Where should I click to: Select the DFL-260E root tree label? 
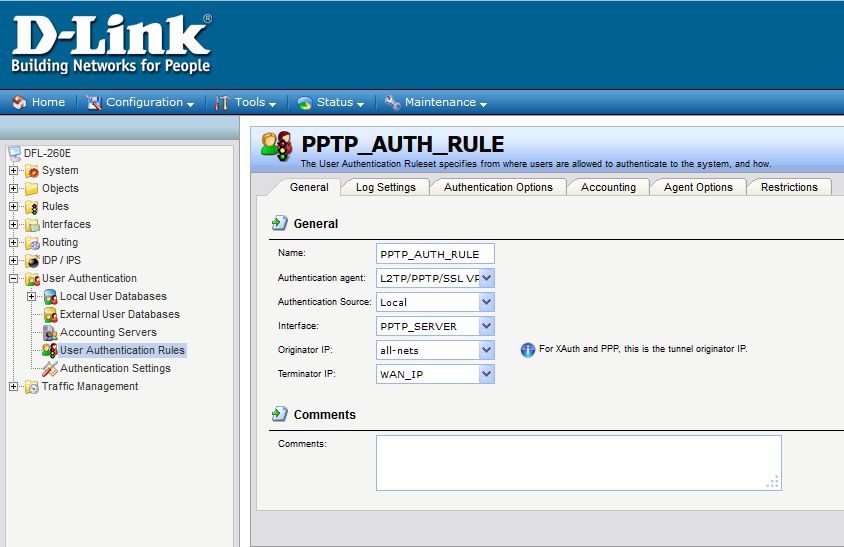tap(47, 153)
